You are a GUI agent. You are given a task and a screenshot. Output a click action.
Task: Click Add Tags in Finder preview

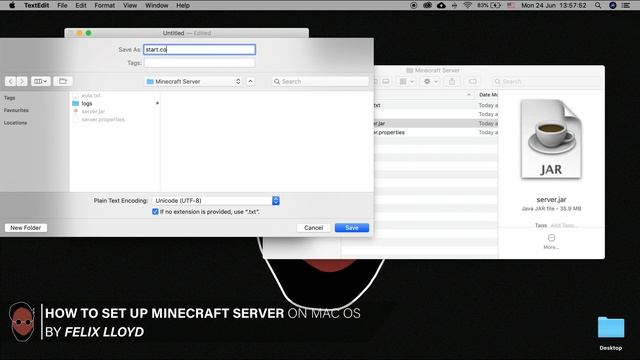[563, 225]
